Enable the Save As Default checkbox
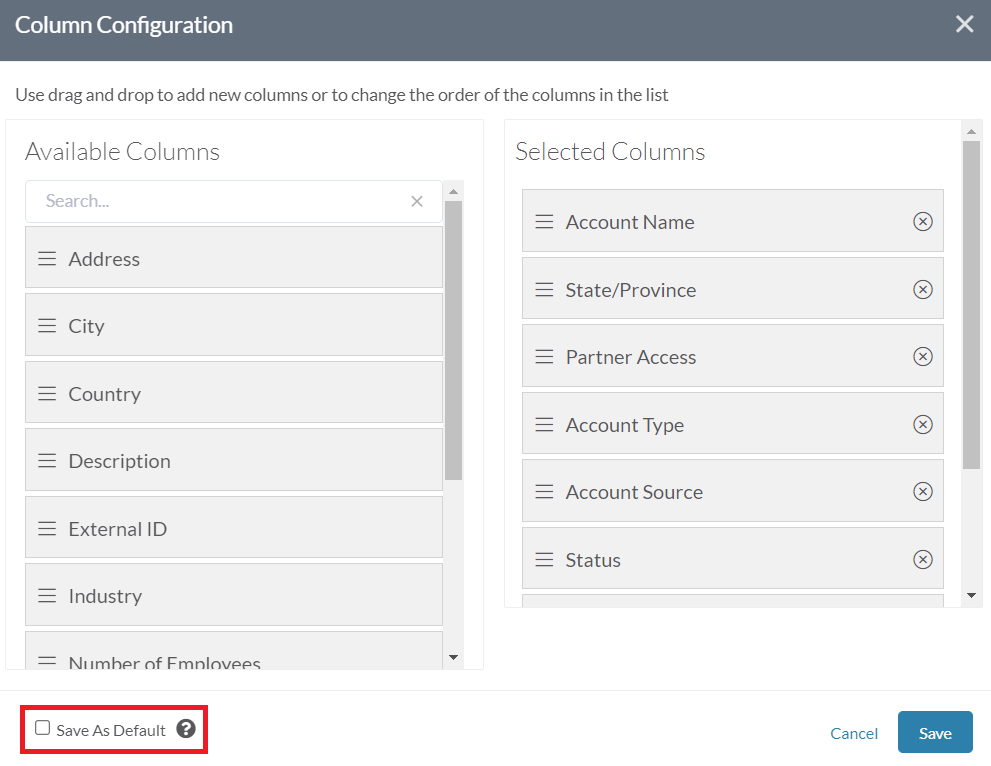991x766 pixels. tap(42, 729)
